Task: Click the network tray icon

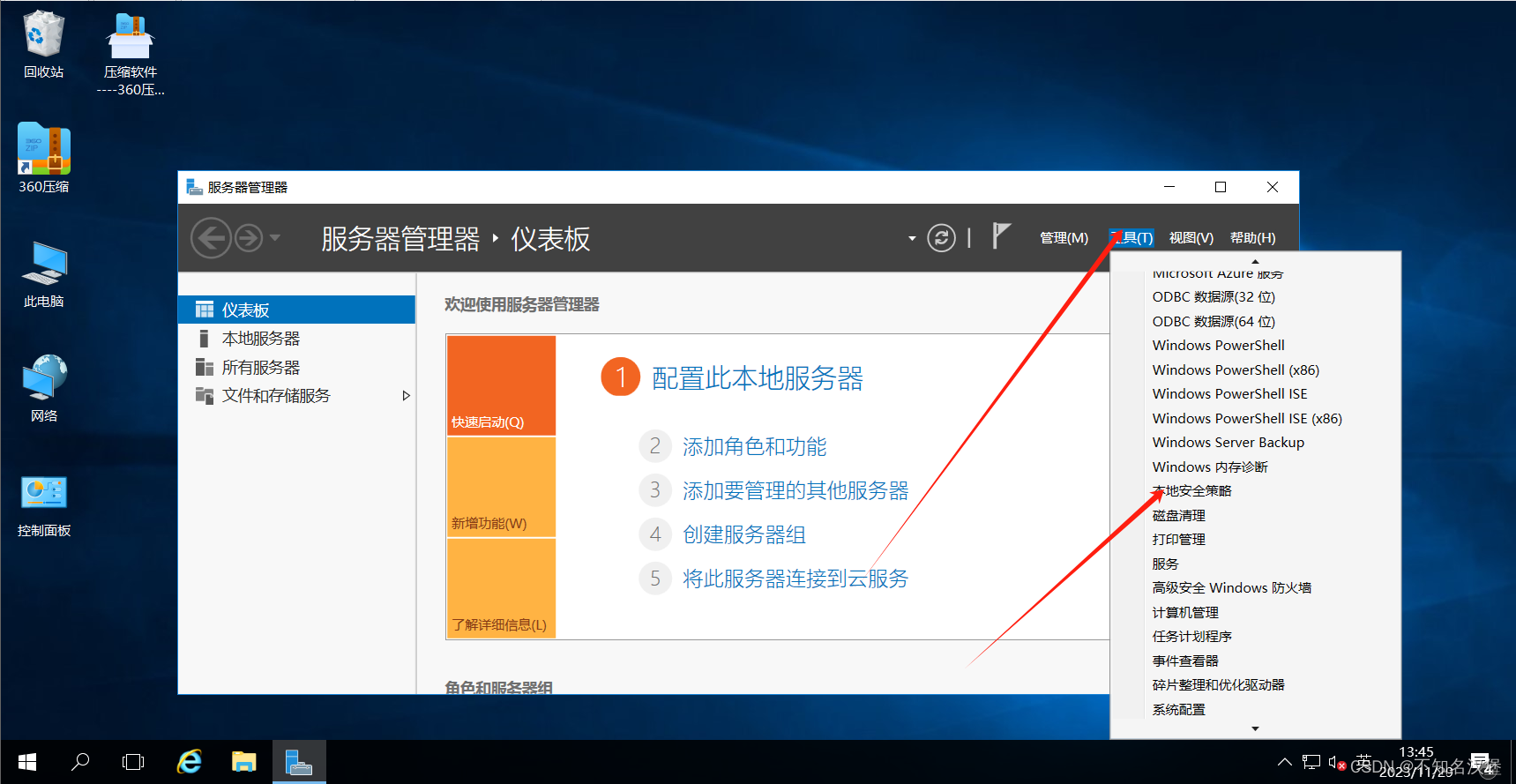Action: pyautogui.click(x=1311, y=762)
